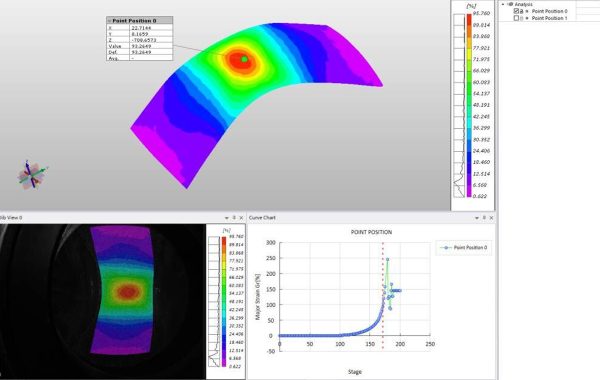Click the color legend in the 2D image view

click(224, 302)
